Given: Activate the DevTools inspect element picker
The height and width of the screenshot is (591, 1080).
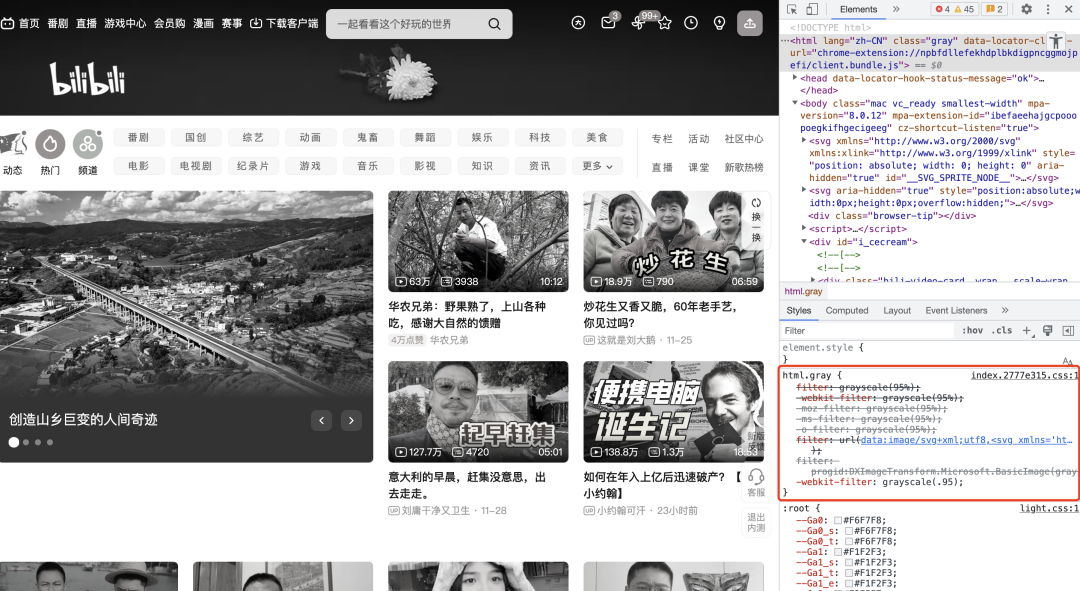Looking at the screenshot, I should tap(792, 9).
